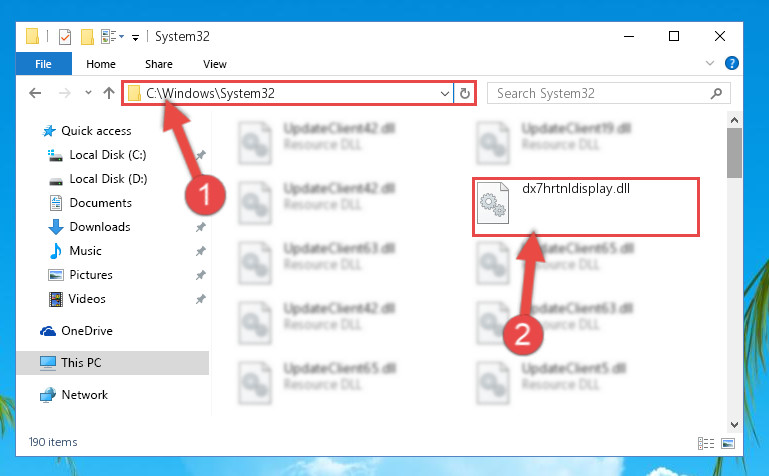The height and width of the screenshot is (476, 769).
Task: Toggle the pin beside Pictures
Action: 201,275
